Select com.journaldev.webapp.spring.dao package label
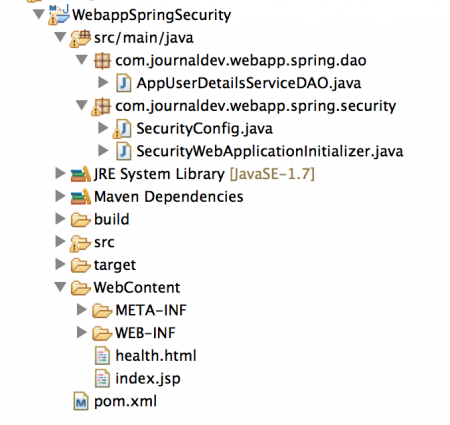Image resolution: width=450 pixels, height=425 pixels. [241, 61]
